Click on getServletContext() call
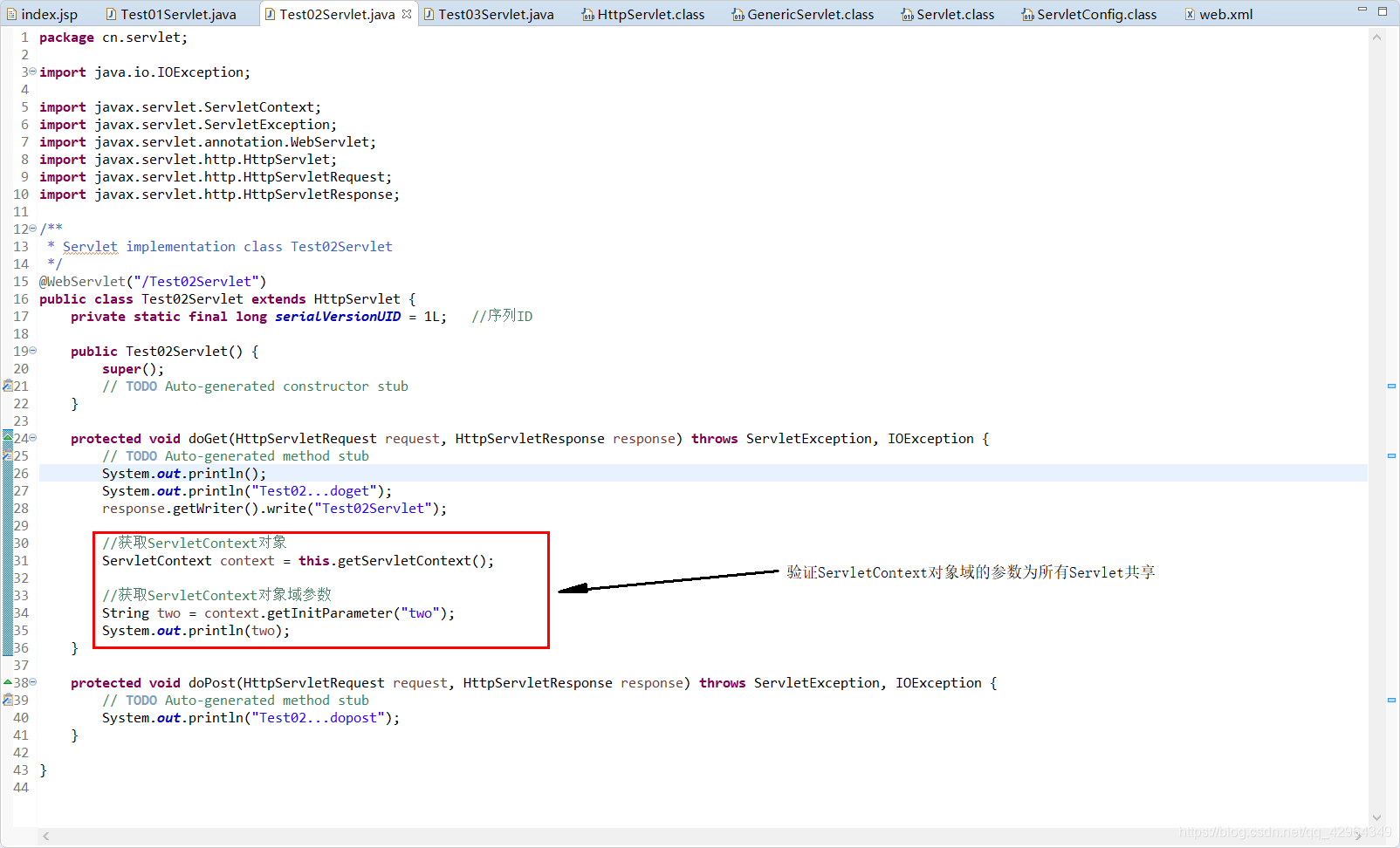Viewport: 1400px width, 848px height. 415,560
